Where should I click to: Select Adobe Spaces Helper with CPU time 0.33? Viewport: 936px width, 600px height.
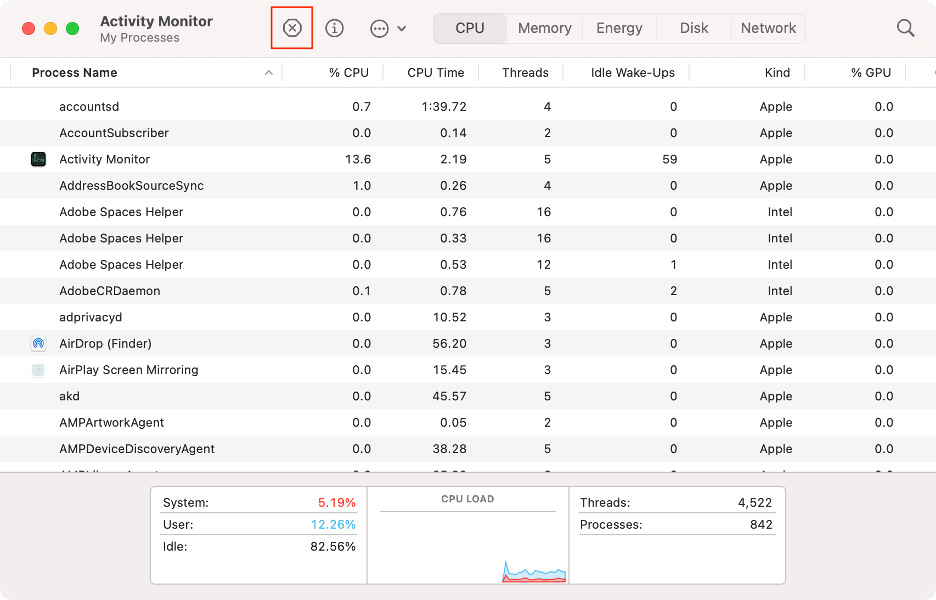[x=468, y=238]
